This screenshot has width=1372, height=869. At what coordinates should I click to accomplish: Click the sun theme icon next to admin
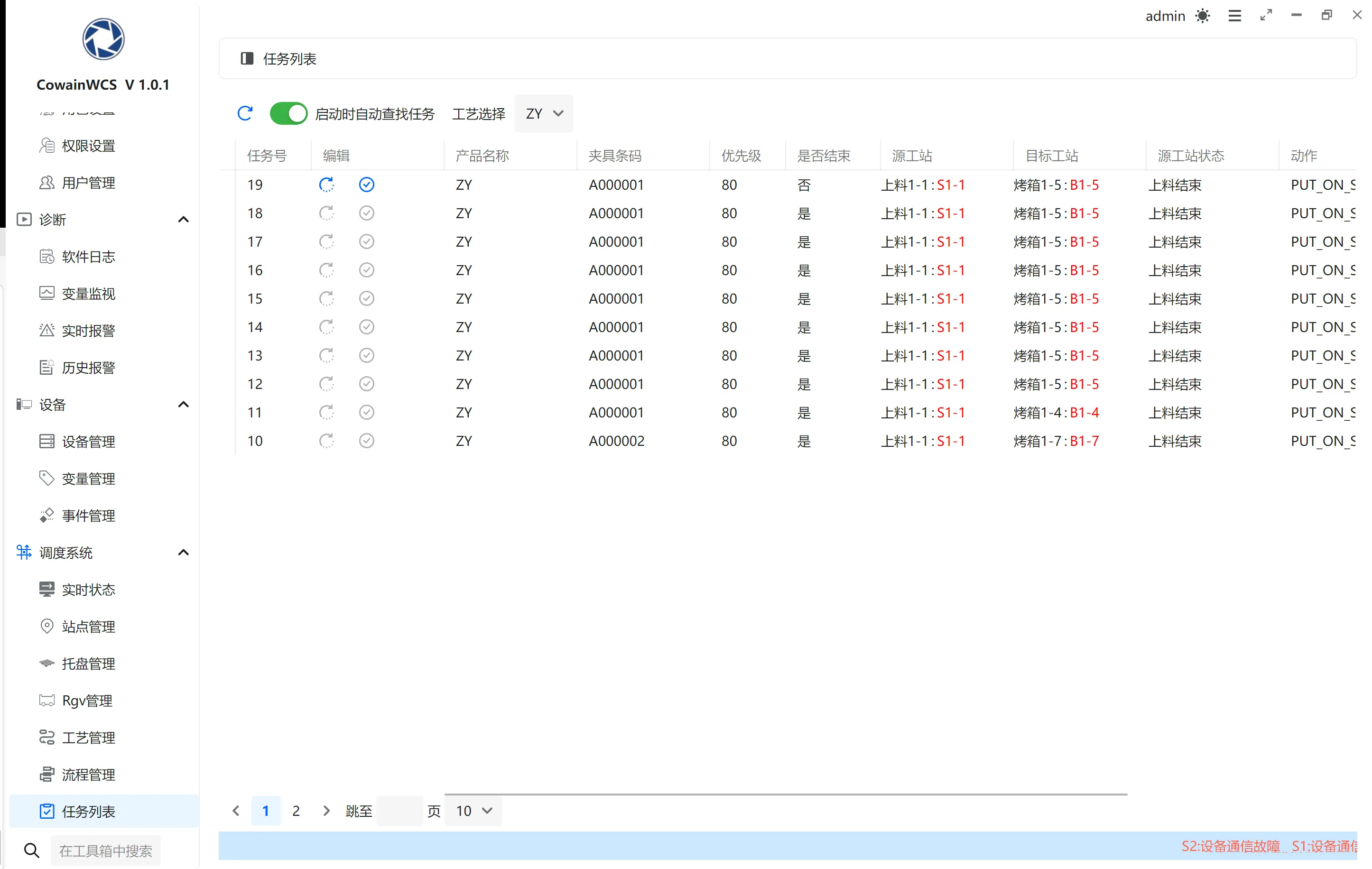(x=1202, y=15)
